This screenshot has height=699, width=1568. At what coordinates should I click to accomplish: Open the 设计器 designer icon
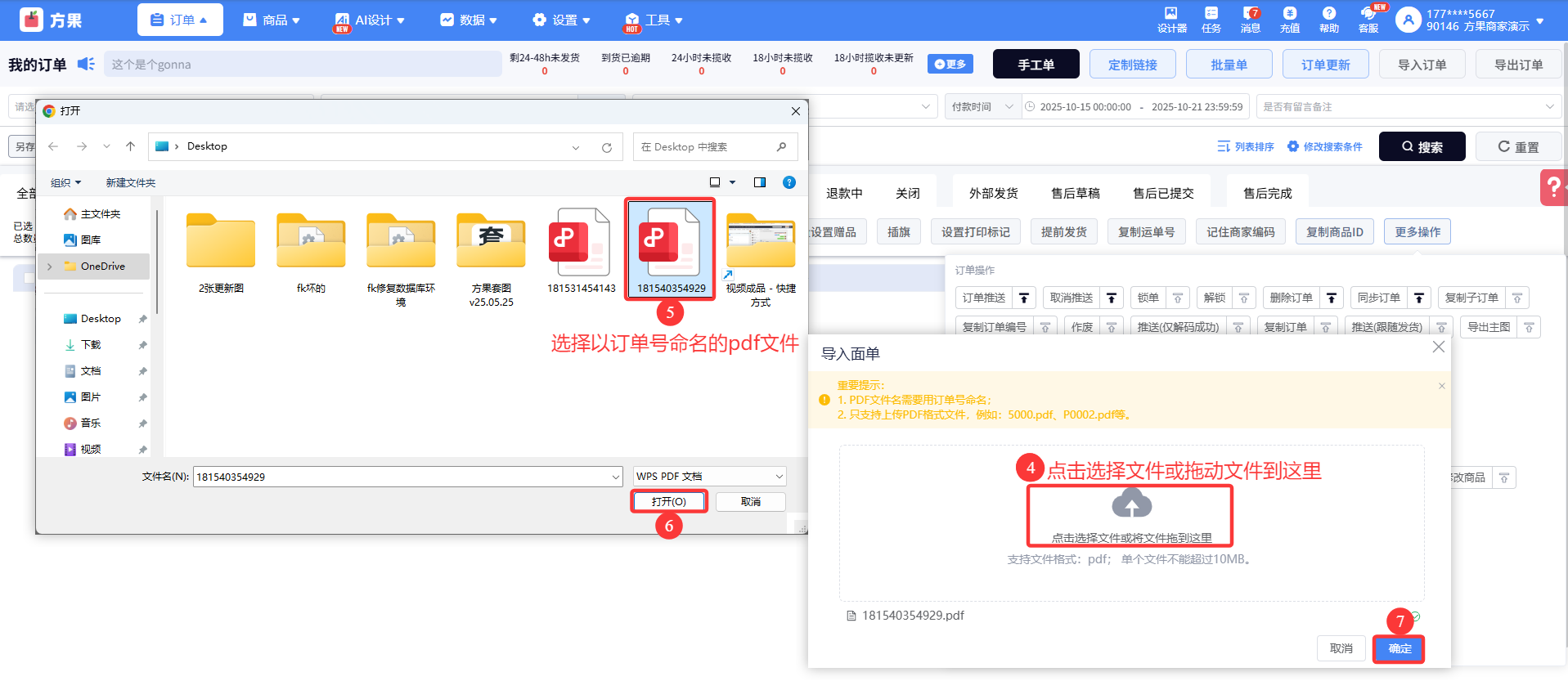(x=1171, y=13)
